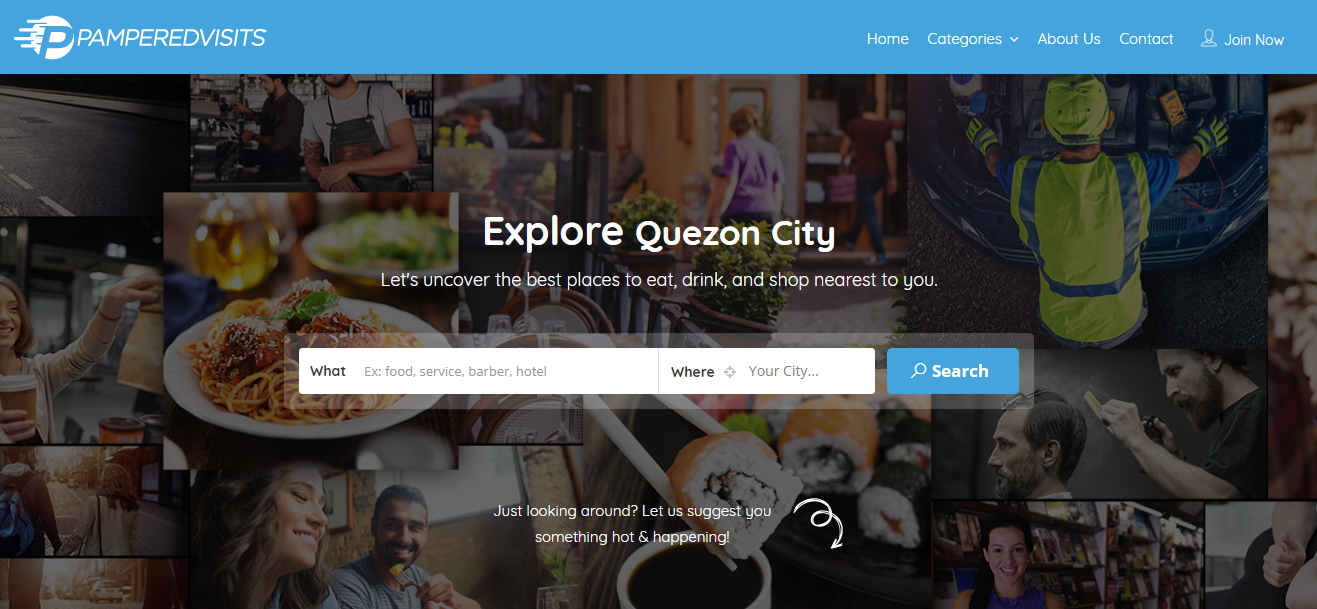The height and width of the screenshot is (609, 1317).
Task: Focus the Your City input field
Action: point(807,371)
